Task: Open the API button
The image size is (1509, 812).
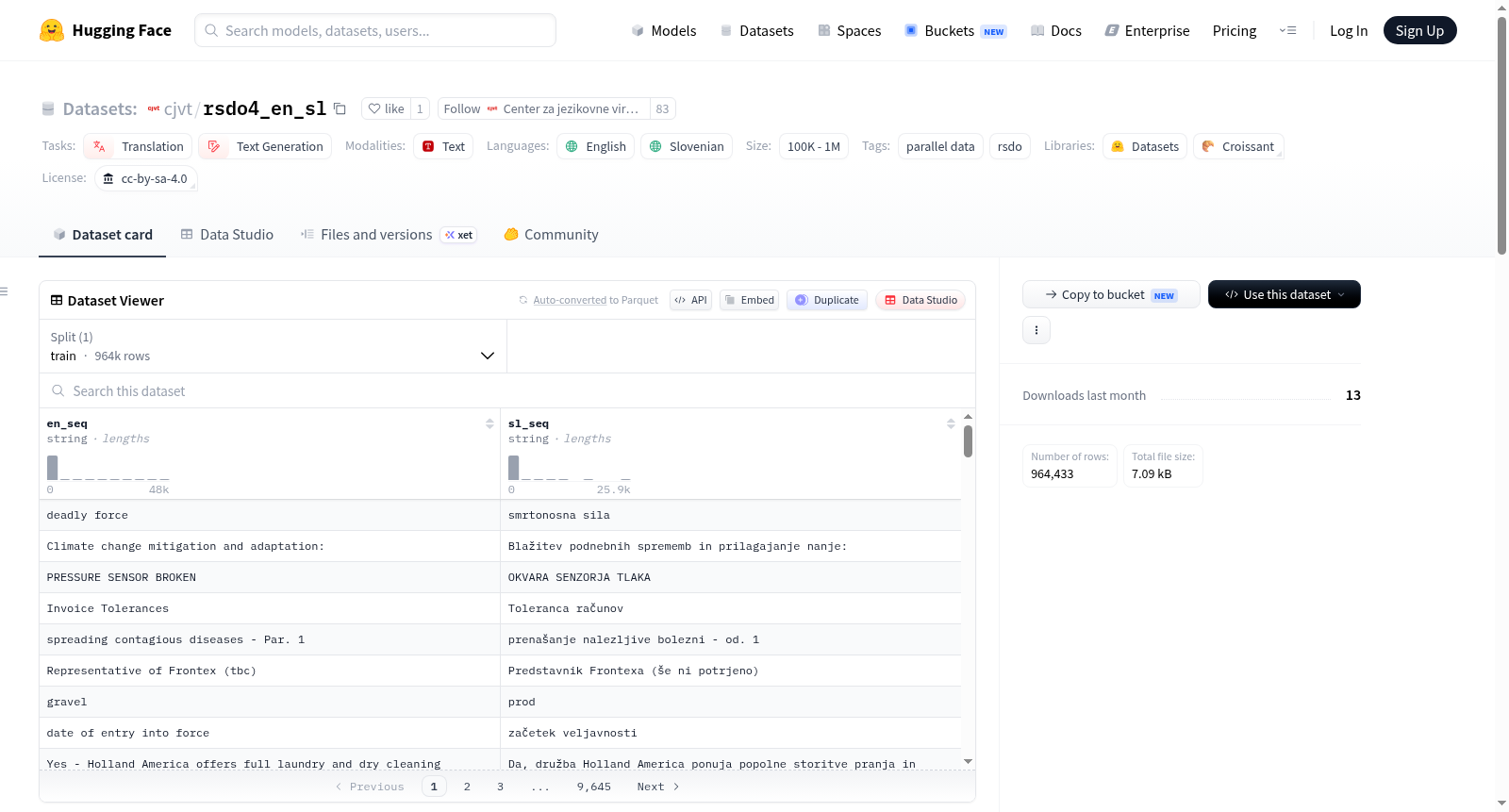Action: pyautogui.click(x=690, y=300)
